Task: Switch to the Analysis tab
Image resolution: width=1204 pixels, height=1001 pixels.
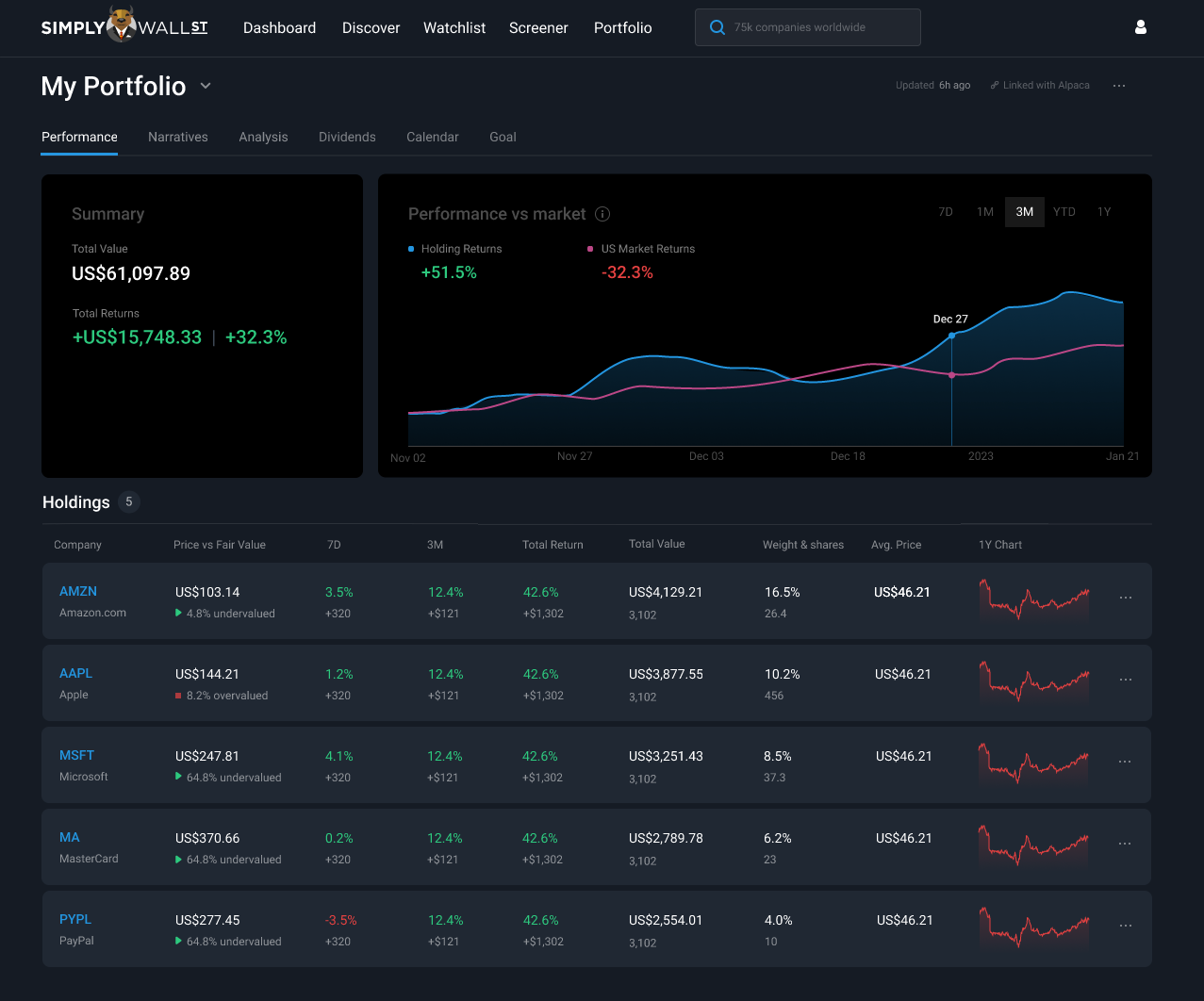Action: pyautogui.click(x=263, y=137)
